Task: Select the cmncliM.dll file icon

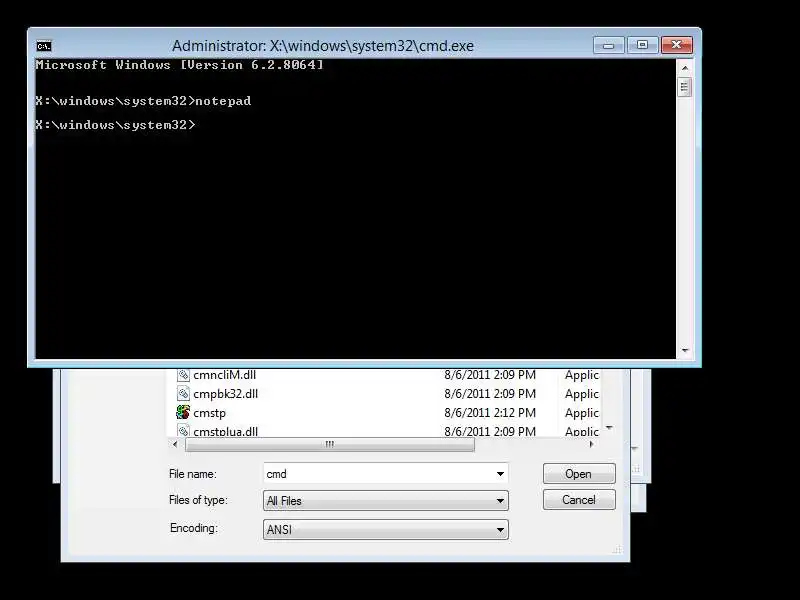Action: (183, 375)
